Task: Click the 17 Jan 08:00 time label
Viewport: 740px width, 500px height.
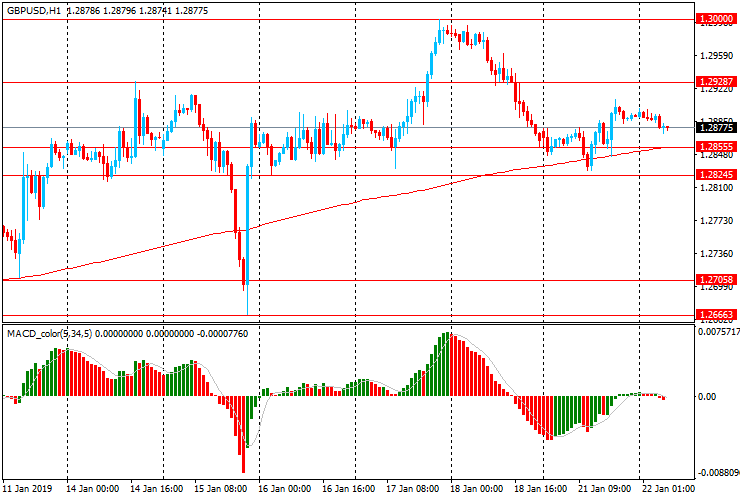Action: pyautogui.click(x=413, y=488)
